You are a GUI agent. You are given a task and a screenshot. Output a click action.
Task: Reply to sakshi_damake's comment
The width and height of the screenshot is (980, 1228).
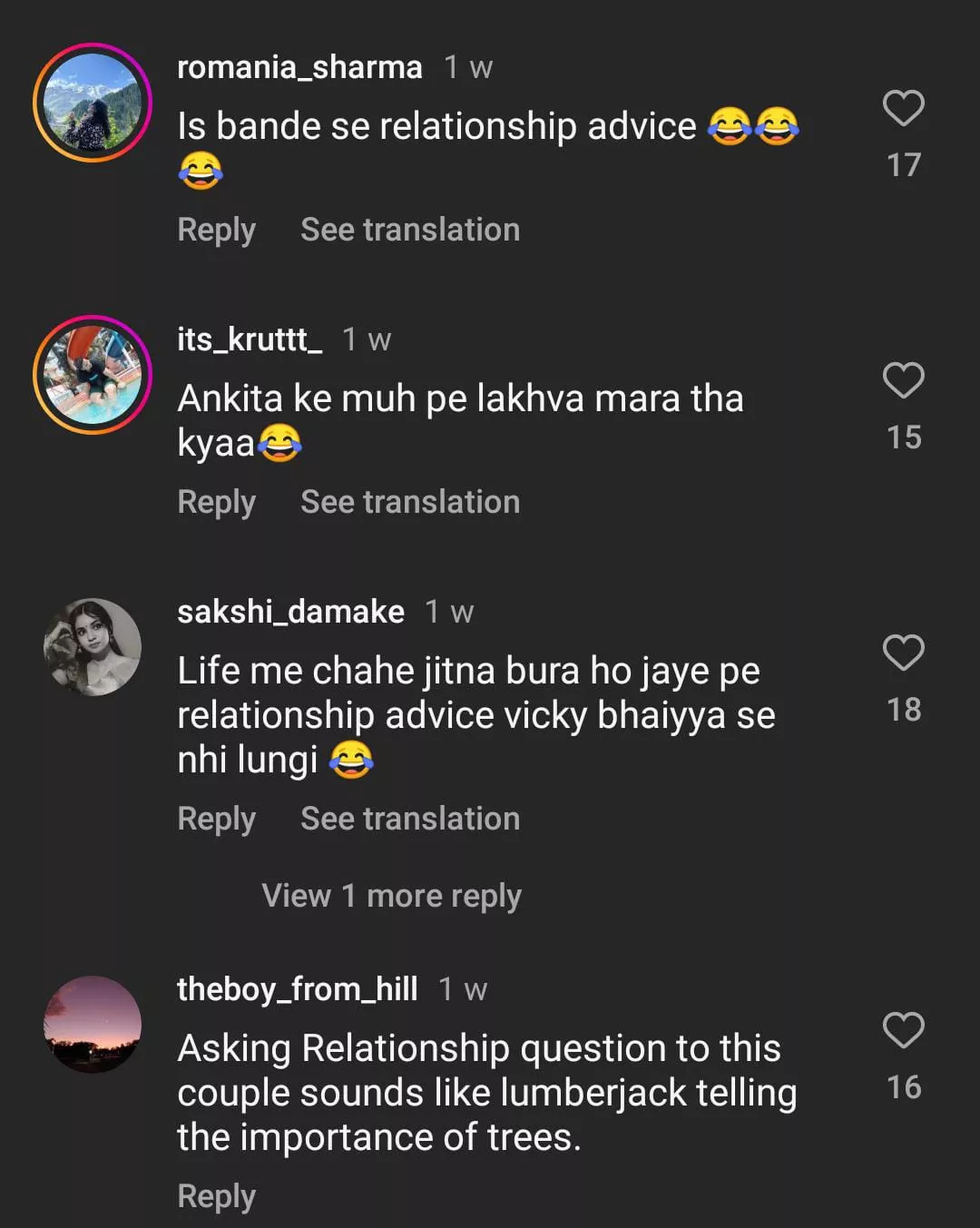[x=216, y=820]
